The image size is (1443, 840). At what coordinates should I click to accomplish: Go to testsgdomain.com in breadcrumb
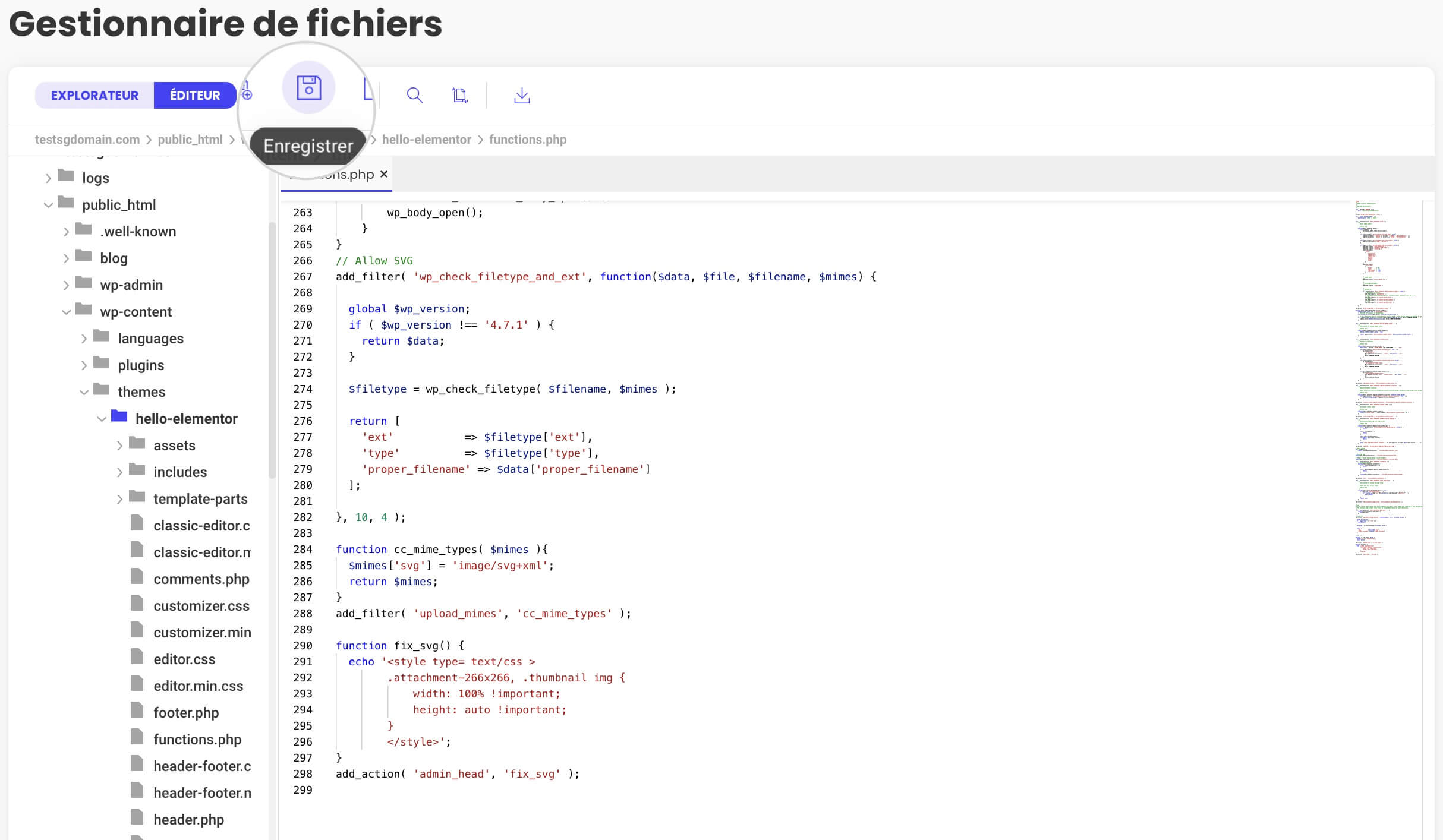[x=87, y=140]
